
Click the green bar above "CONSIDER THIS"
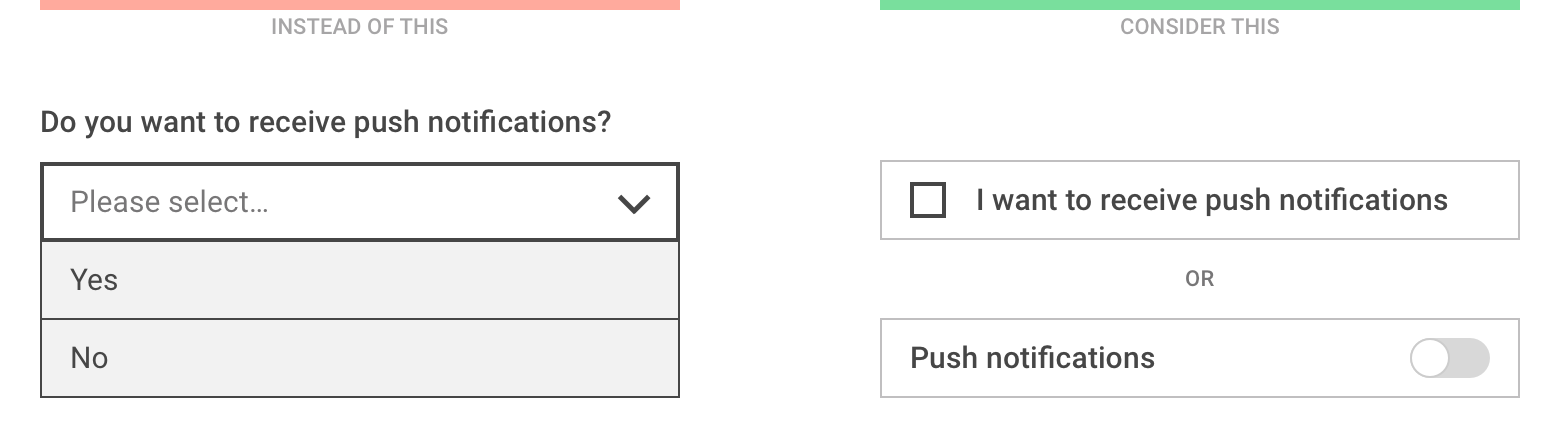click(x=1199, y=4)
